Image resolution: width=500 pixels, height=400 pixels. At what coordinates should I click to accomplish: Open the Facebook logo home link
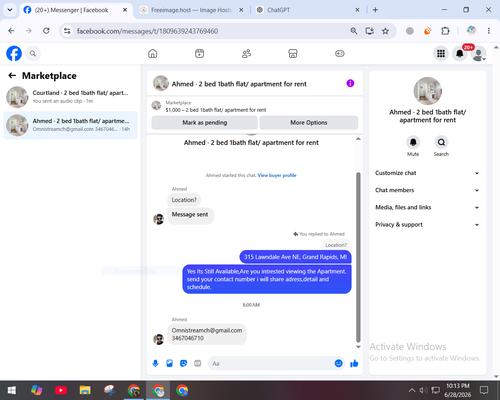click(x=14, y=53)
